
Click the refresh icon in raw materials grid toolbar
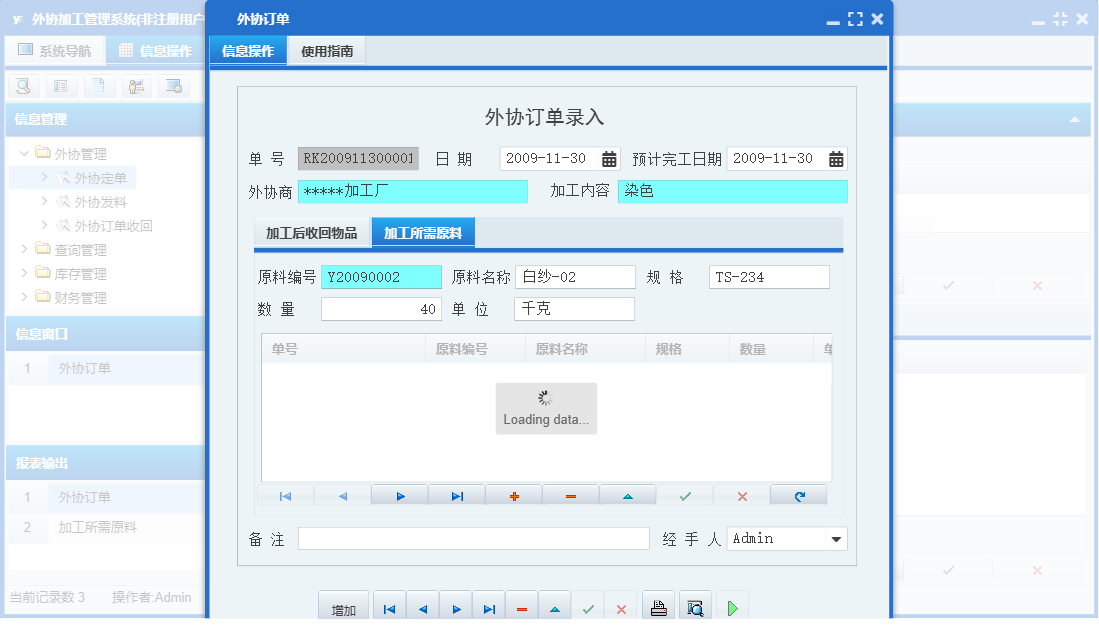click(798, 495)
